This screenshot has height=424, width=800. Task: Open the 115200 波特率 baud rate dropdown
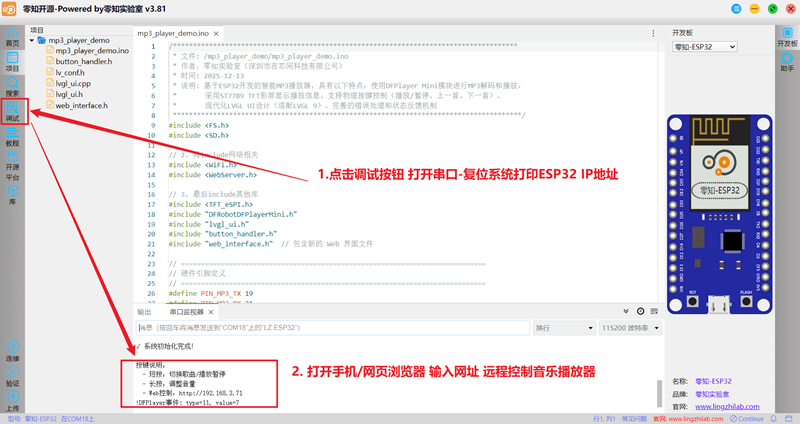[630, 328]
